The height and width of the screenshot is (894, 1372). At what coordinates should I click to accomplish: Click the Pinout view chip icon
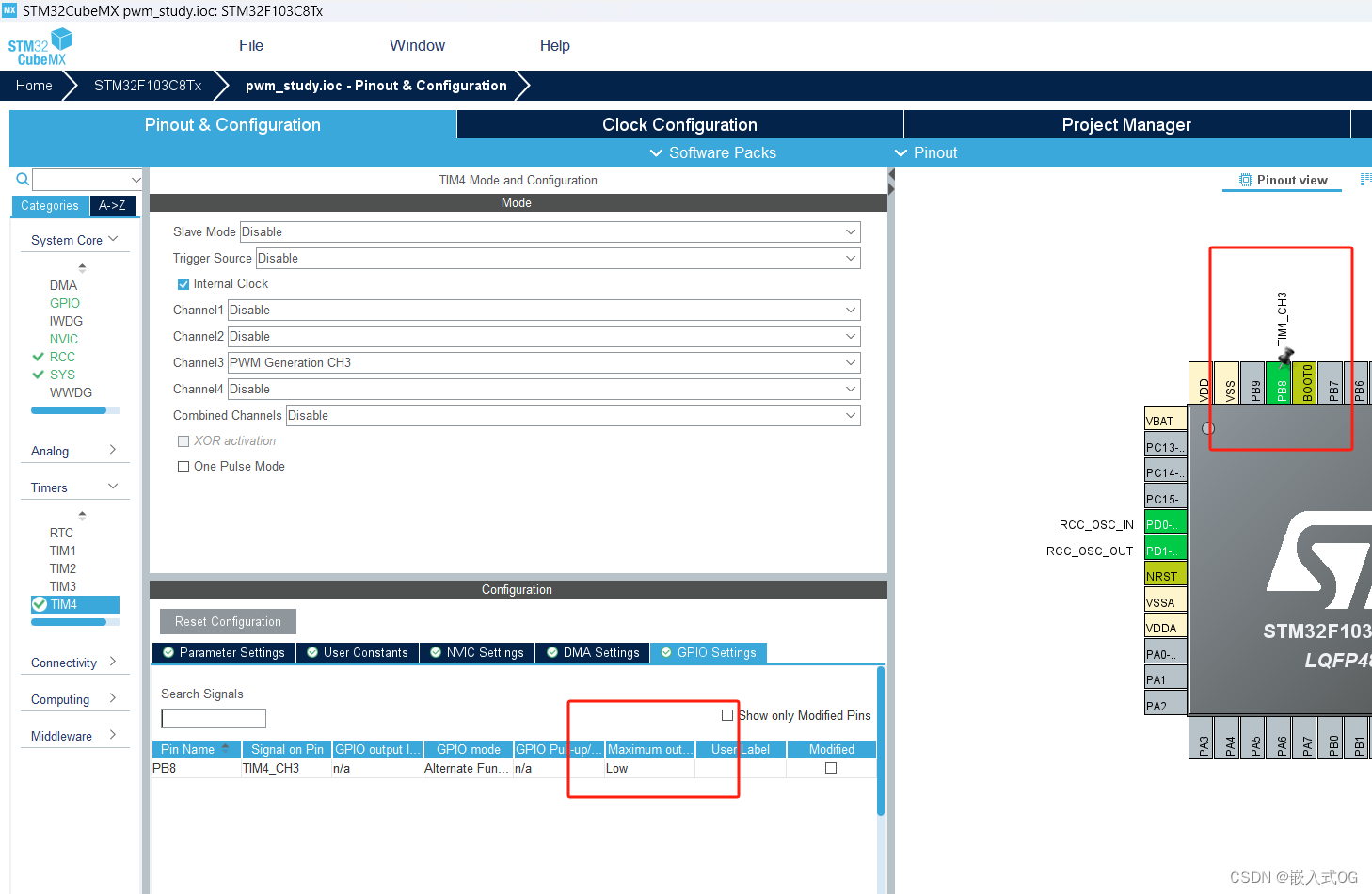click(1246, 180)
